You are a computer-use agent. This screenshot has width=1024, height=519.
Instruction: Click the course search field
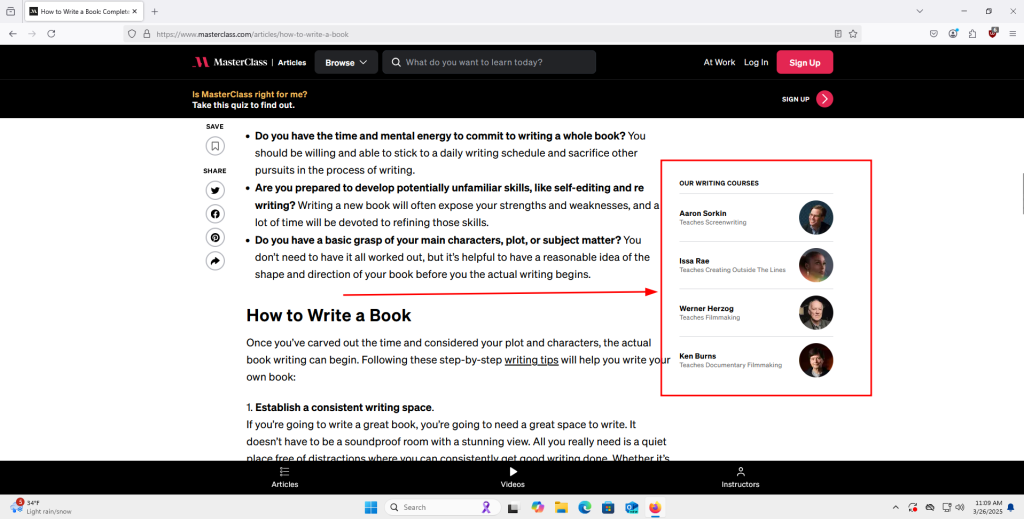[489, 62]
